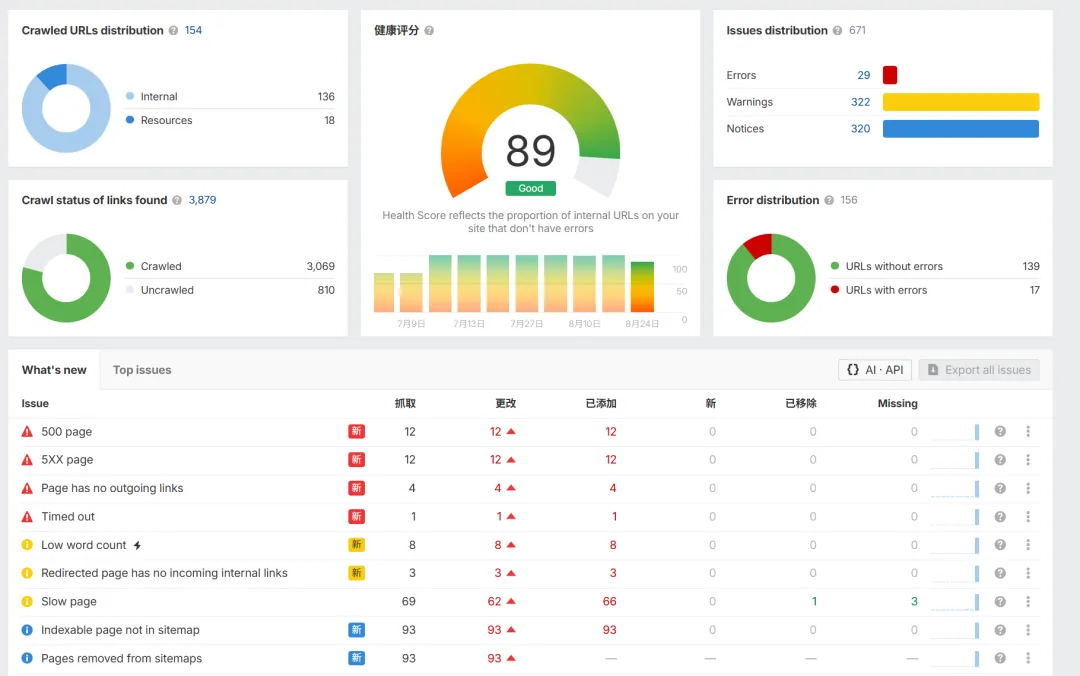Click help icon in 5XX page row
This screenshot has height=676, width=1080.
click(x=1000, y=460)
